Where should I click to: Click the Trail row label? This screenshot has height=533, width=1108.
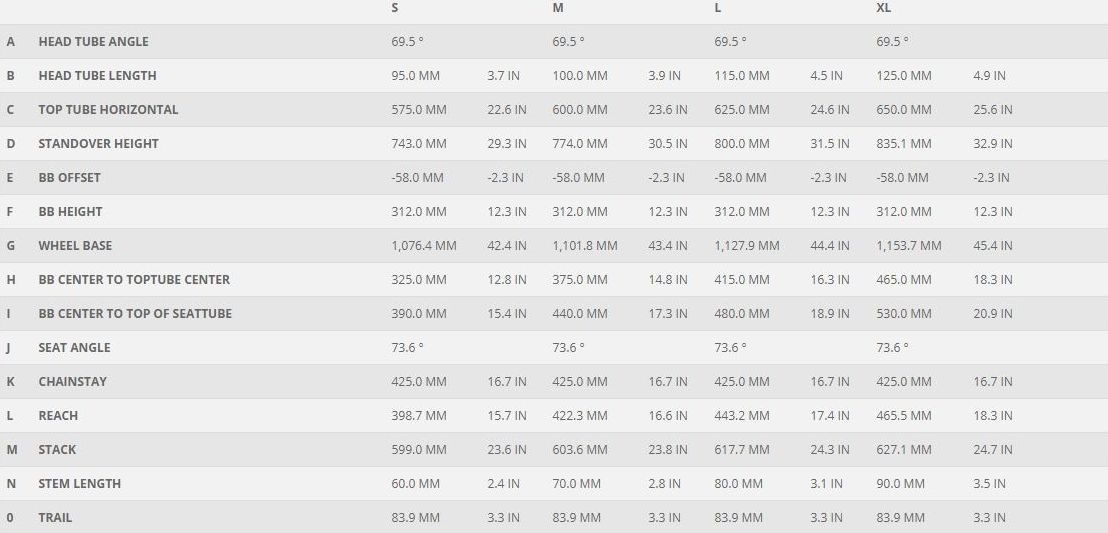pyautogui.click(x=55, y=518)
